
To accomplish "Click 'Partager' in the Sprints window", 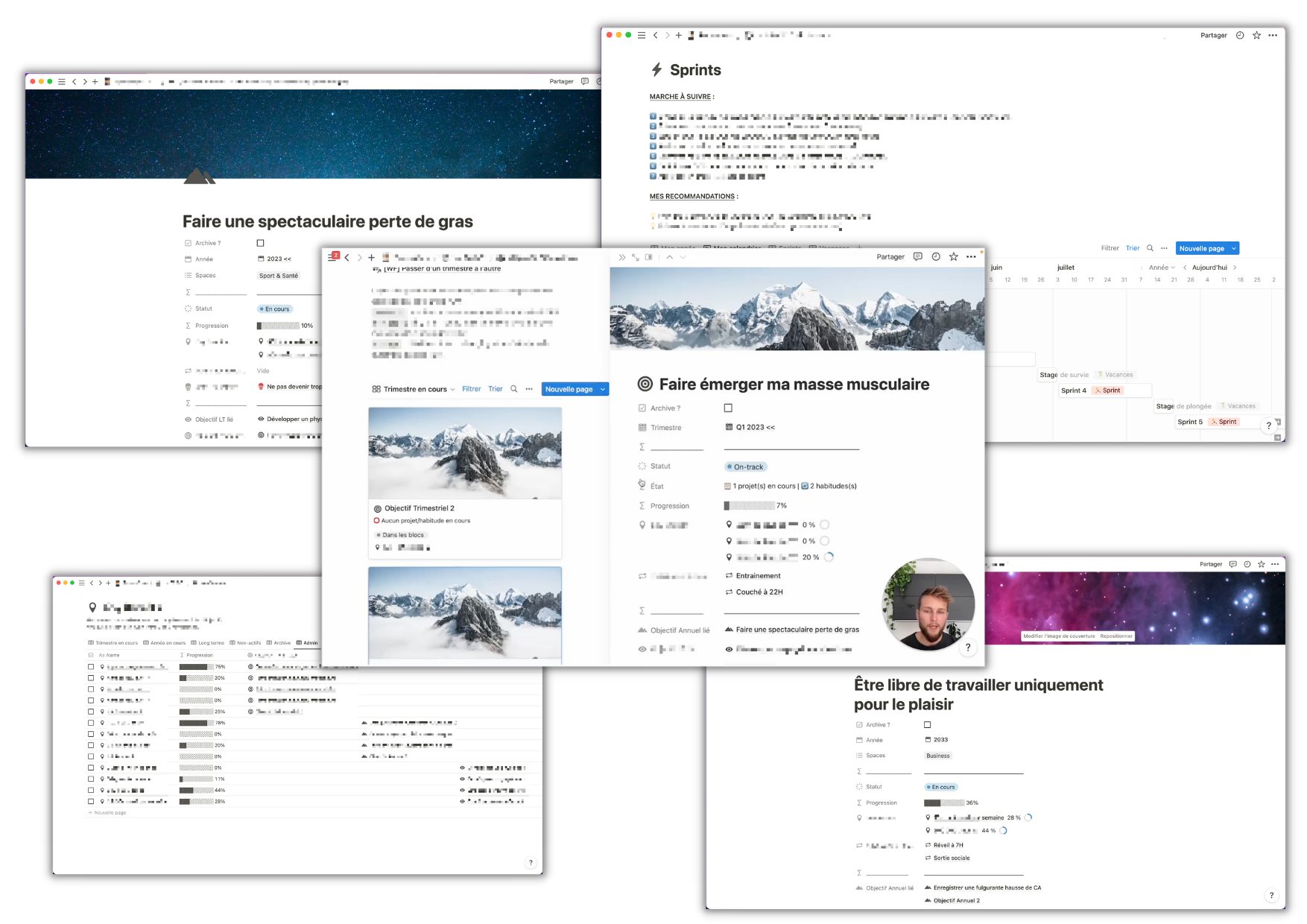I will pyautogui.click(x=1213, y=35).
